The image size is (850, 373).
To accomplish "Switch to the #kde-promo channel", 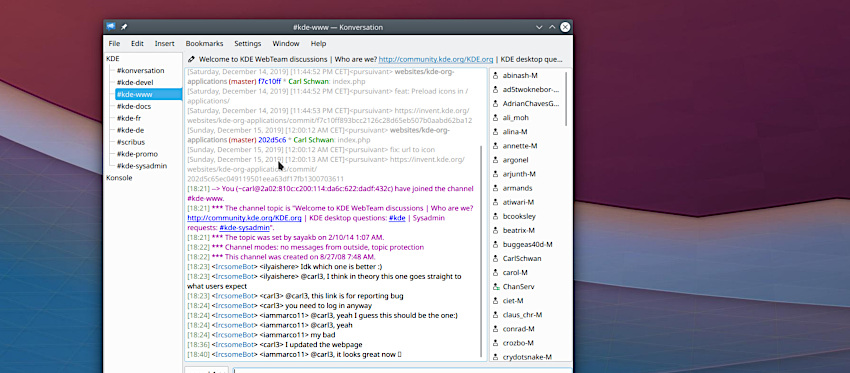I will tap(137, 154).
